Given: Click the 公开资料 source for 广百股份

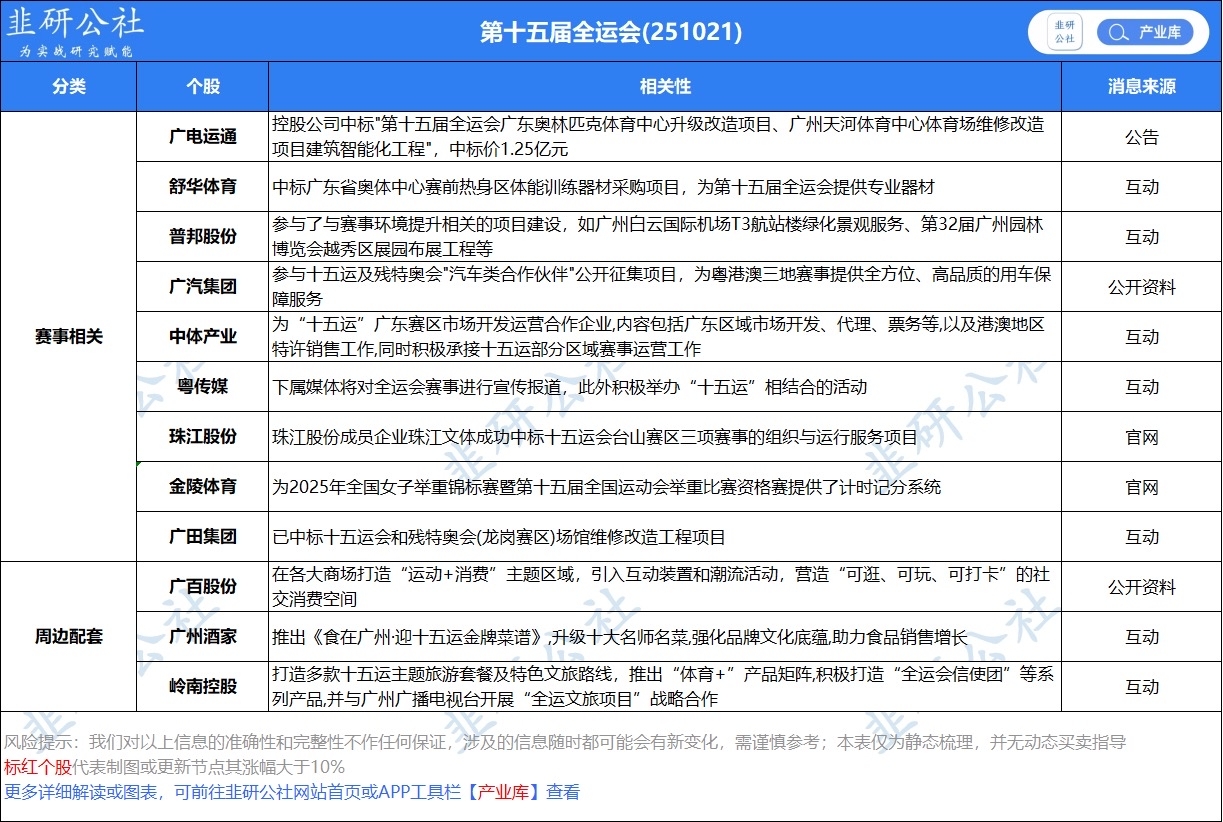Looking at the screenshot, I should click(x=1141, y=587).
